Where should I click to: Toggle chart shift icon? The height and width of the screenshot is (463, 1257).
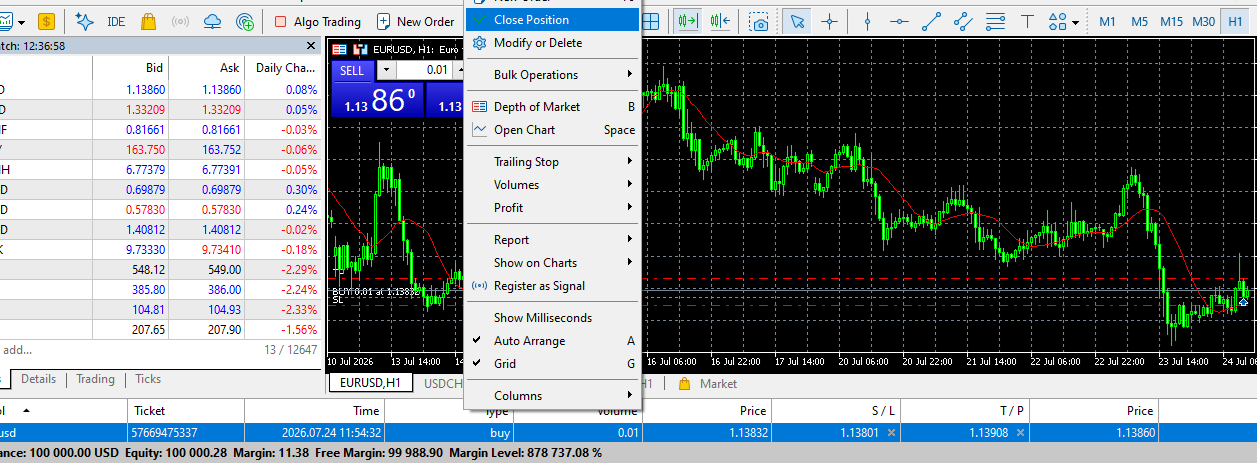click(x=719, y=21)
